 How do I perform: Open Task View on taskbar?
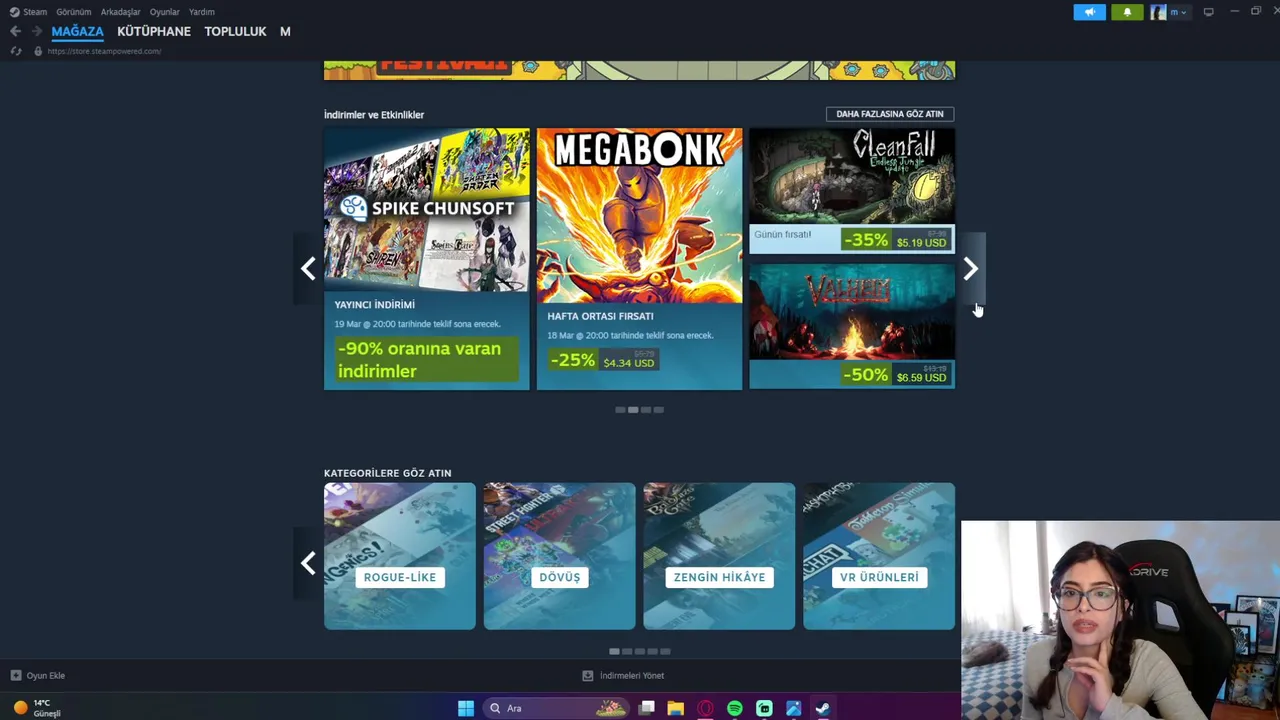click(647, 708)
